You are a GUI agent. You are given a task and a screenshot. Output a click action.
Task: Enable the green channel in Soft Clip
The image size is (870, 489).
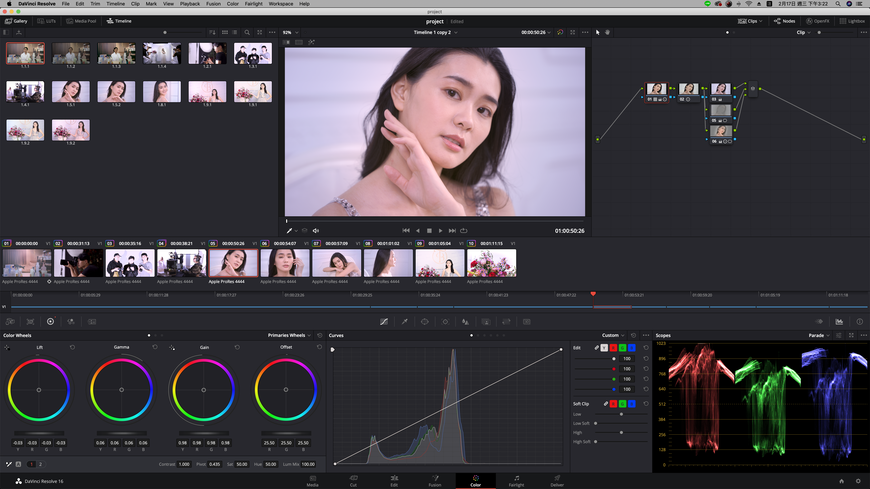(622, 403)
